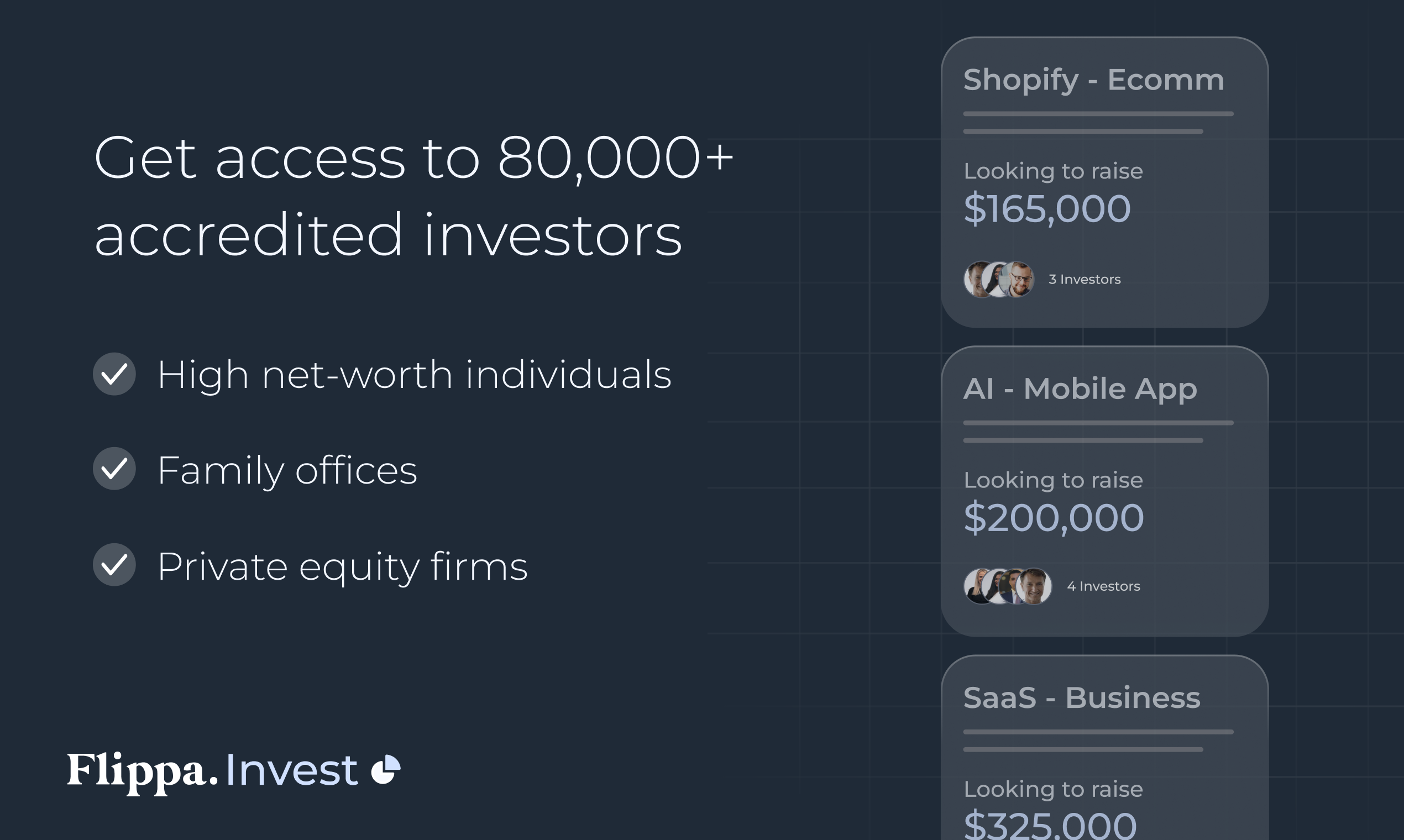Select the $165,000 raise amount
This screenshot has height=840, width=1404.
click(1047, 208)
